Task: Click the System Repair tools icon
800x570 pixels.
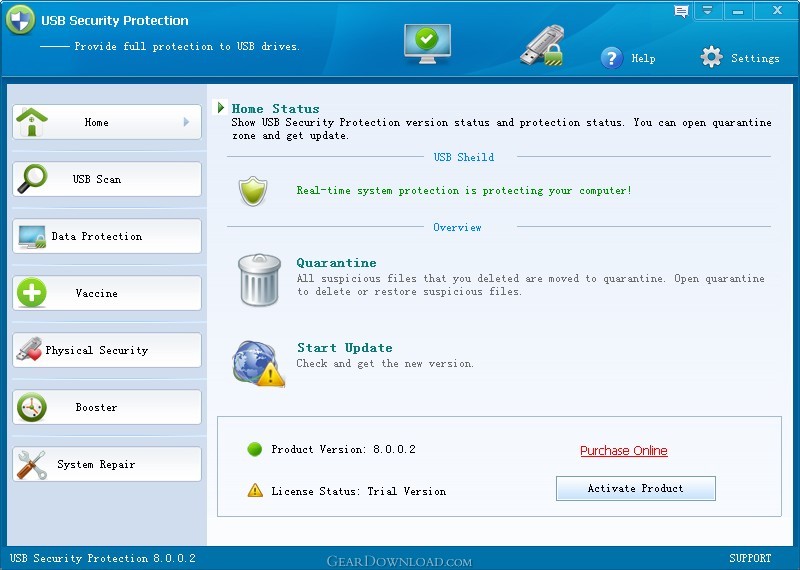Action: click(x=32, y=464)
